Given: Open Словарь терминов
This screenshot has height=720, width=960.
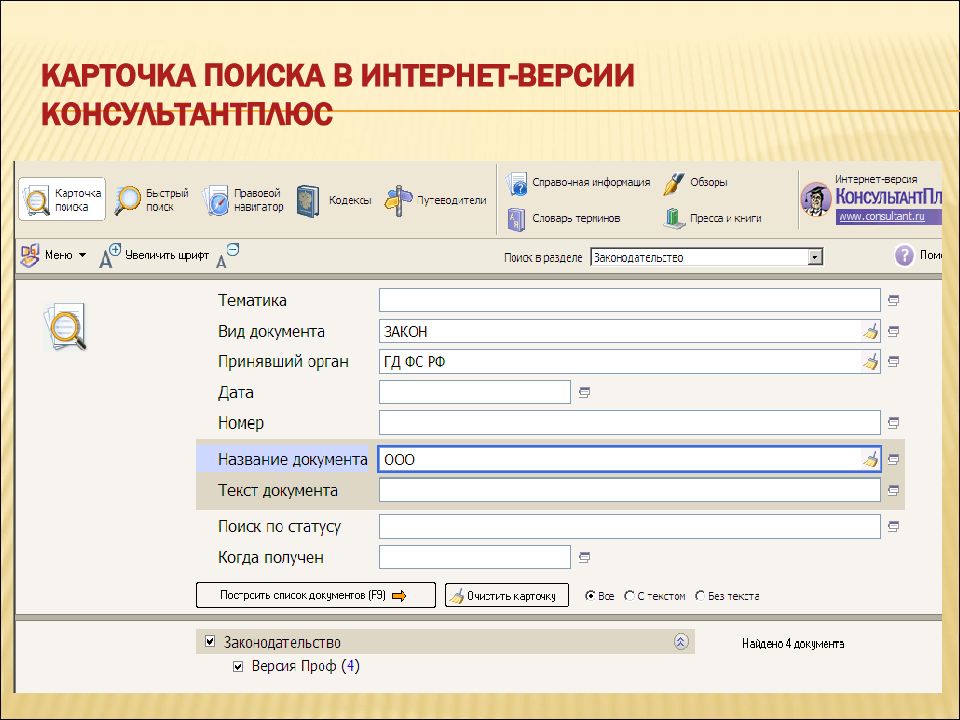Looking at the screenshot, I should [563, 219].
